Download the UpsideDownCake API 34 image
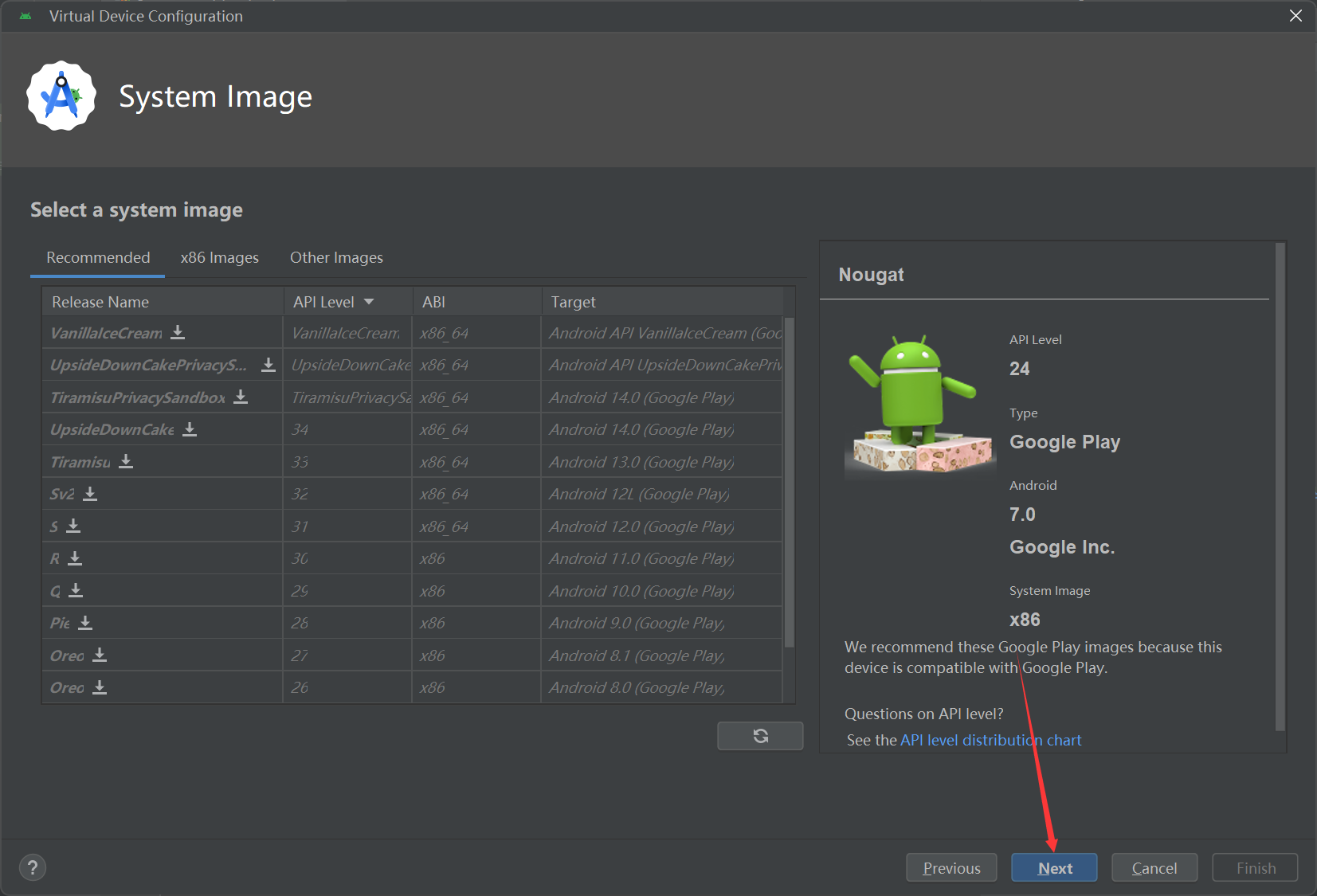1317x896 pixels. tap(190, 429)
